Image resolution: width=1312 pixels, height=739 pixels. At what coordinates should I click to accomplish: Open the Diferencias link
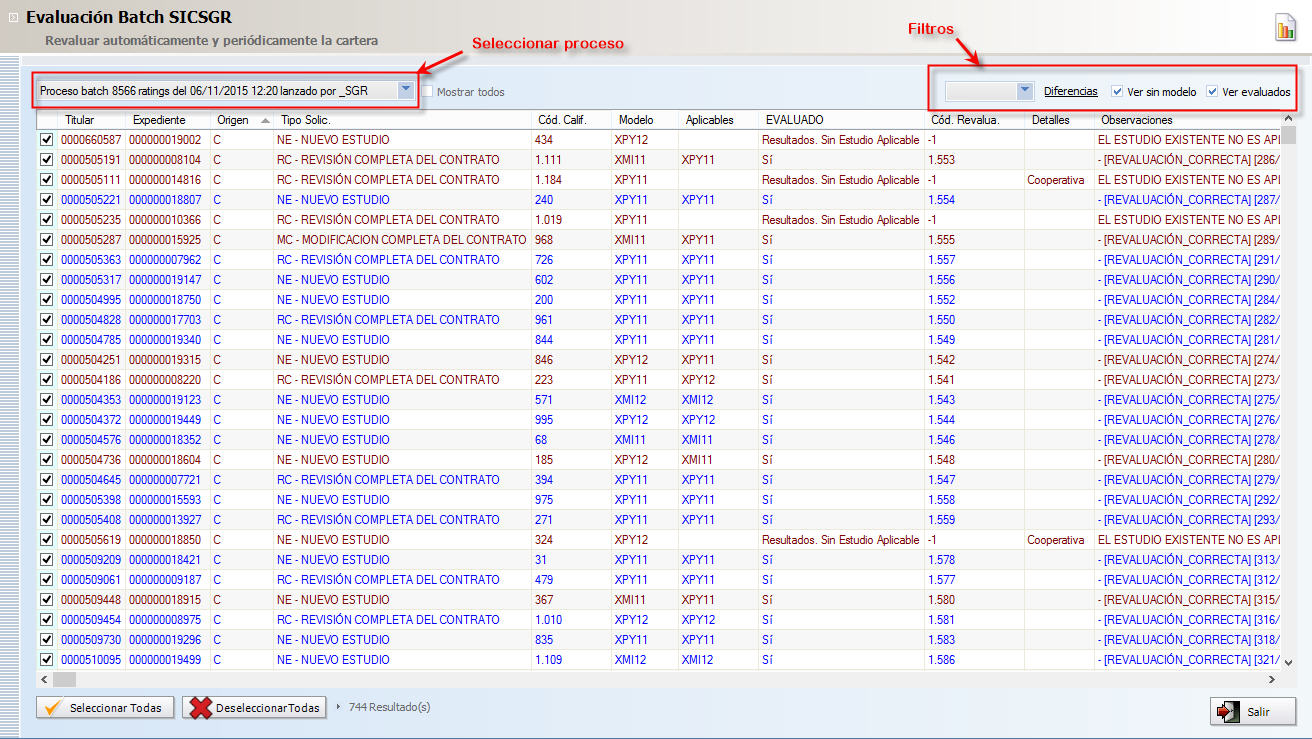[x=1070, y=91]
